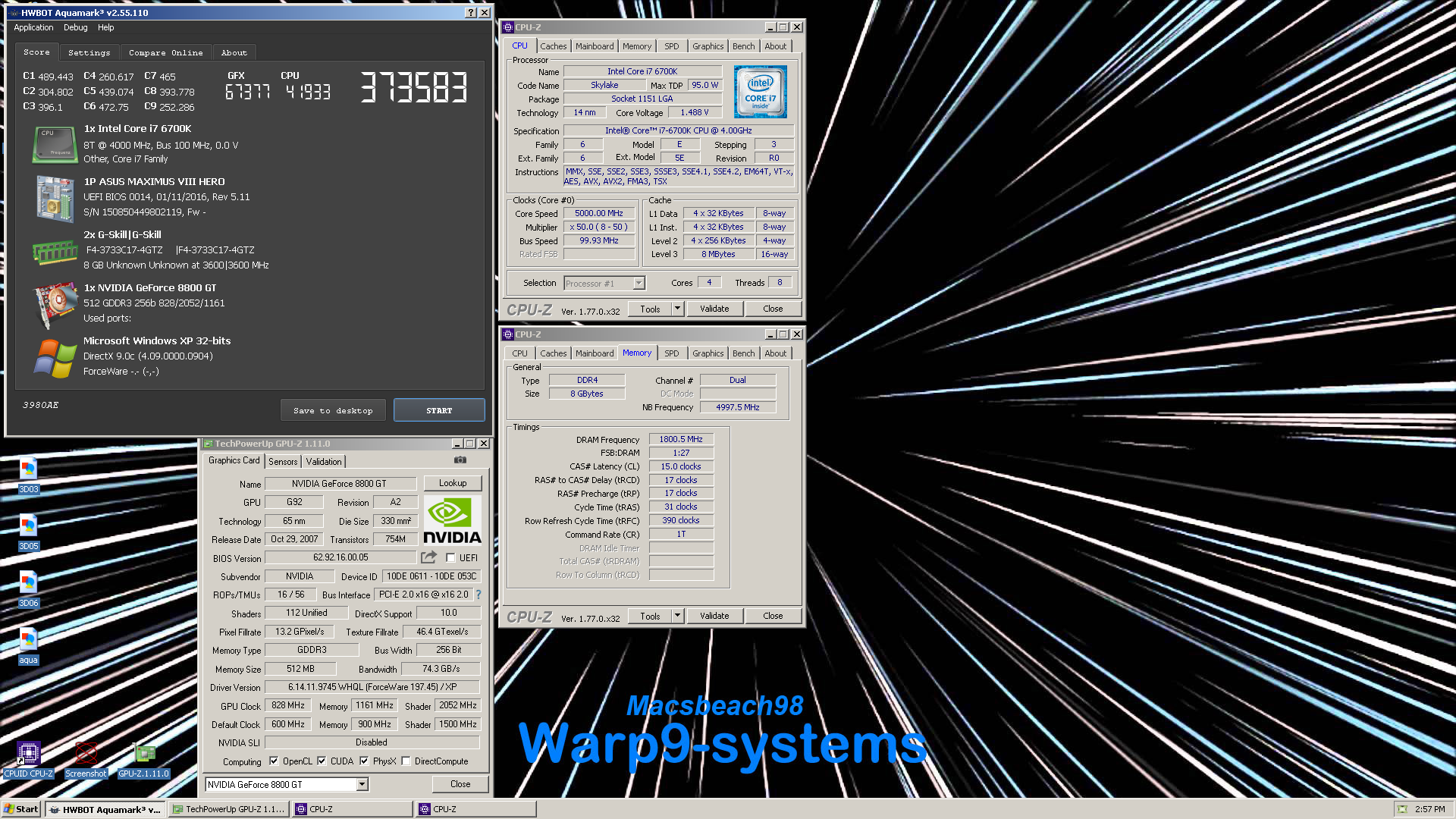This screenshot has width=1456, height=819.
Task: Click the GPU Clock 828 MHz field
Action: coord(288,705)
